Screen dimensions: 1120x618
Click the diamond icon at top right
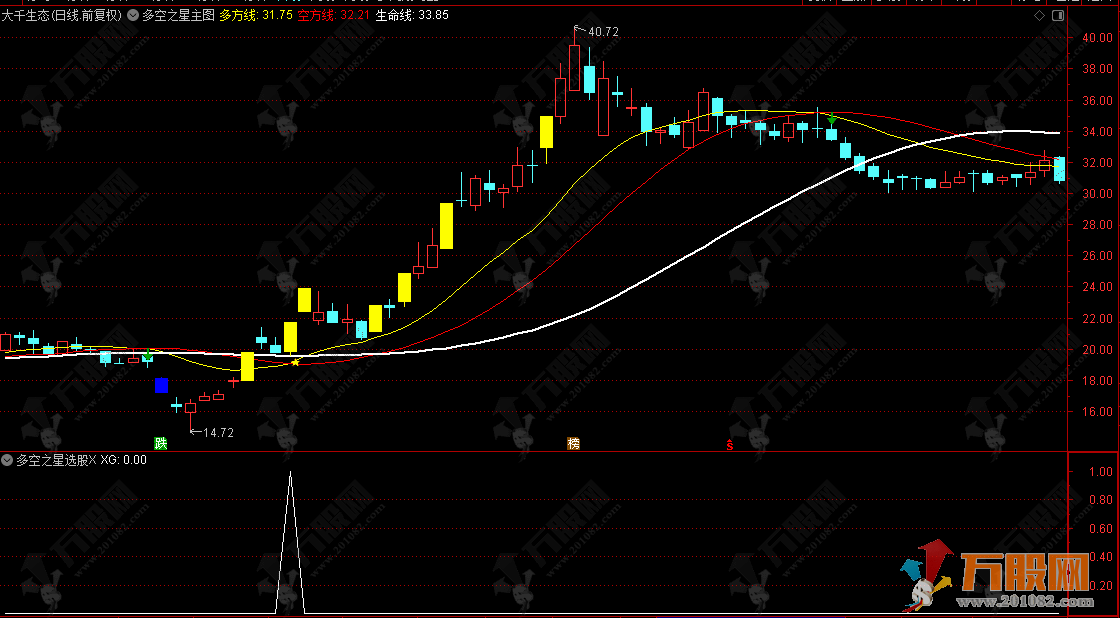1040,15
